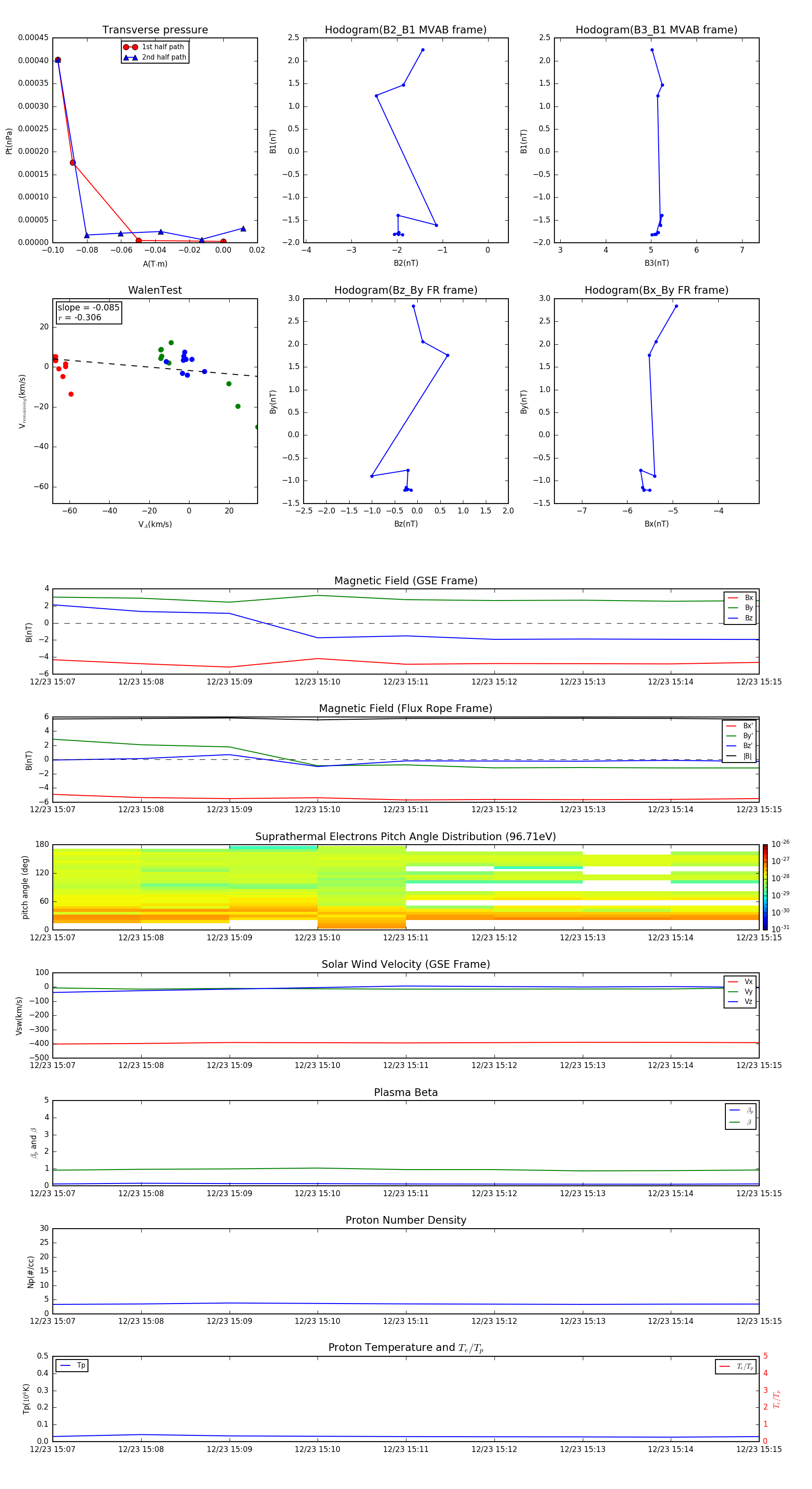Select the "slope = -0.085" annotation
The image size is (812, 1489).
click(88, 308)
